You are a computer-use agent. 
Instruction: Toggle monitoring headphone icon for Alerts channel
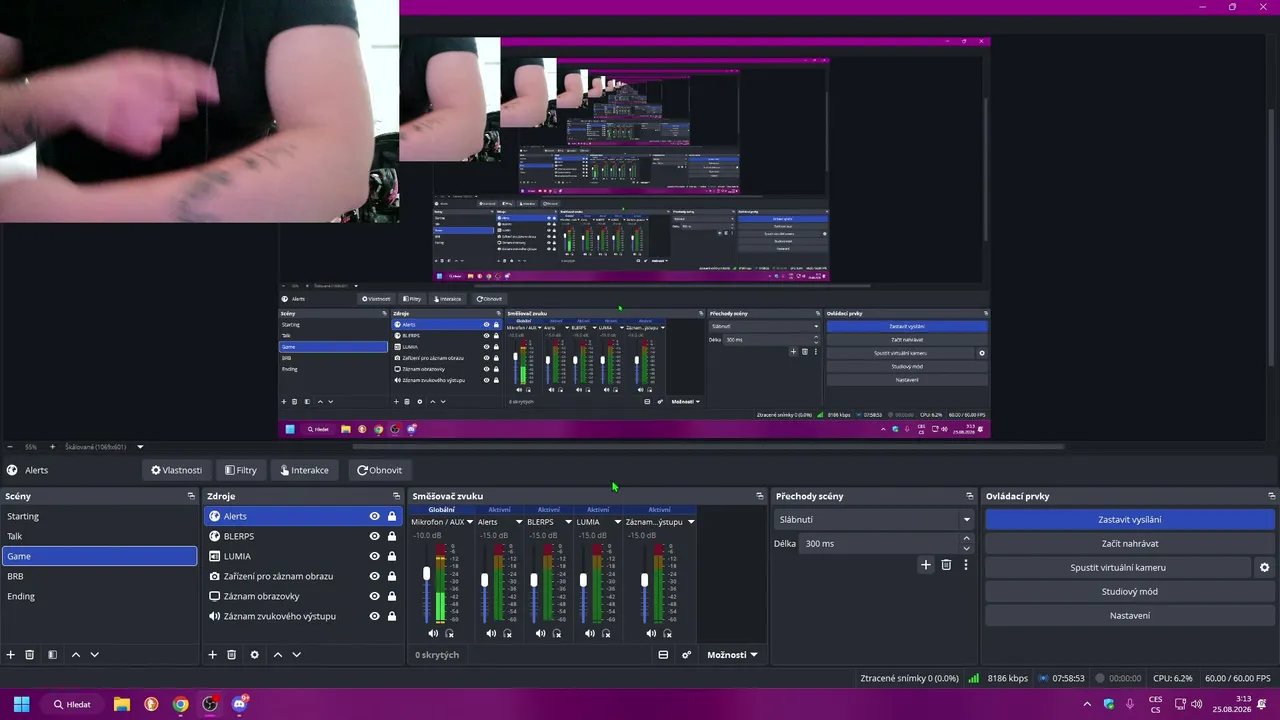click(507, 633)
